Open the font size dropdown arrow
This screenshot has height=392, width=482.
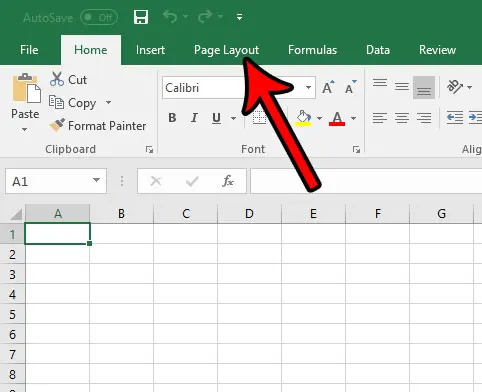[x=308, y=88]
